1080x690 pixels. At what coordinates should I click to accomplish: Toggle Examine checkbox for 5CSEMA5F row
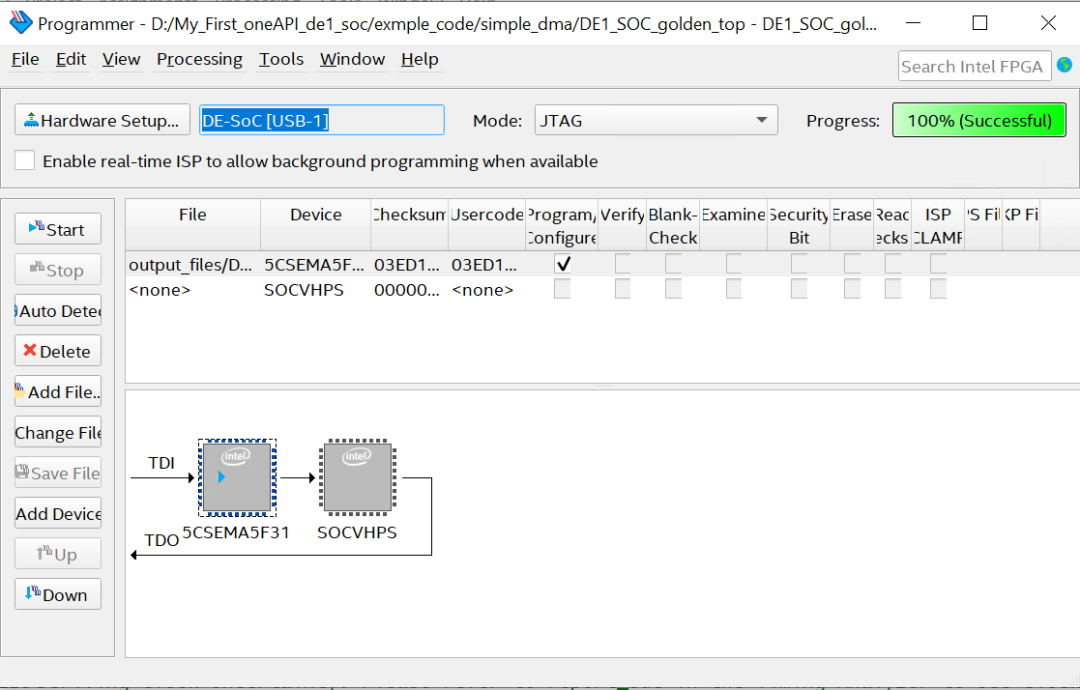pos(734,264)
